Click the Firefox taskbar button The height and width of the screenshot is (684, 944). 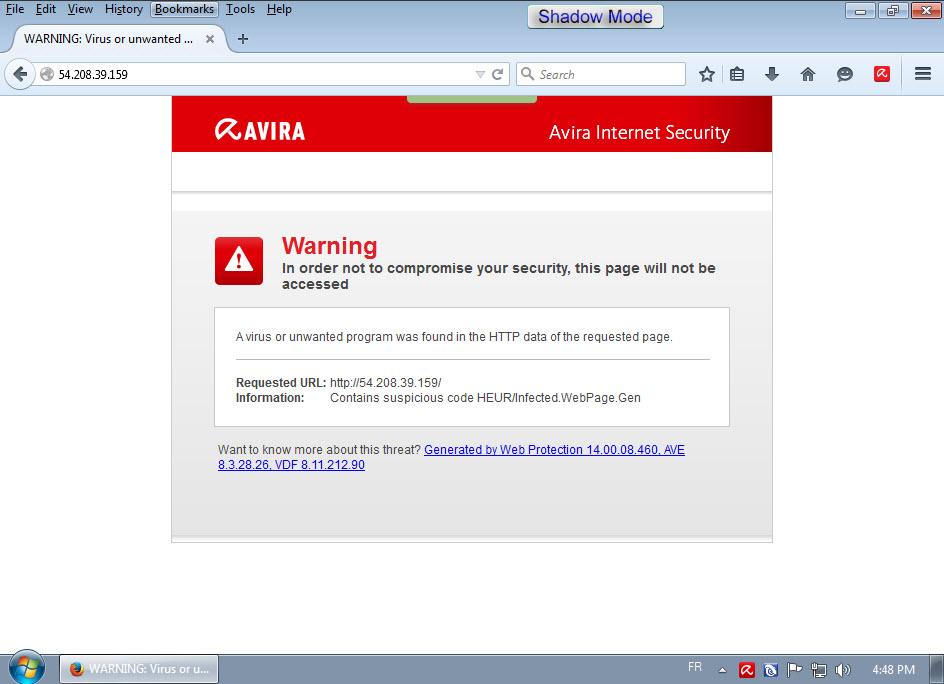point(139,669)
